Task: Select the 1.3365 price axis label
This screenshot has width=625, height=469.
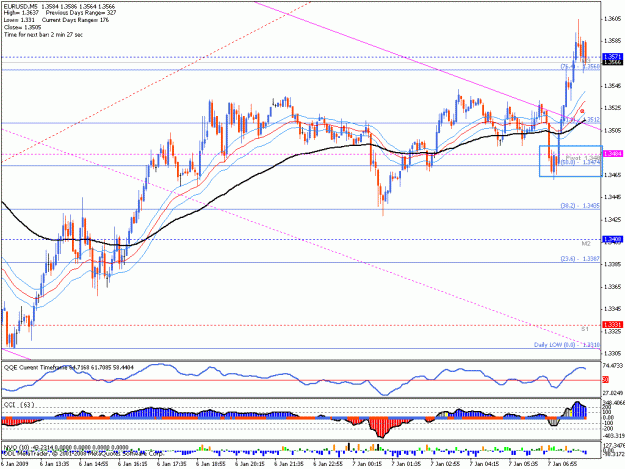Action: click(613, 287)
